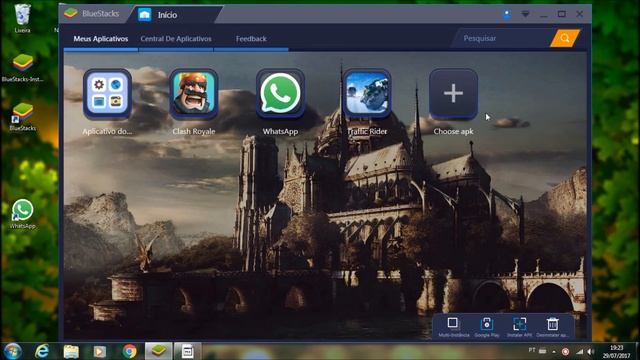Image resolution: width=640 pixels, height=360 pixels.
Task: Click the orange search button
Action: pyautogui.click(x=565, y=38)
